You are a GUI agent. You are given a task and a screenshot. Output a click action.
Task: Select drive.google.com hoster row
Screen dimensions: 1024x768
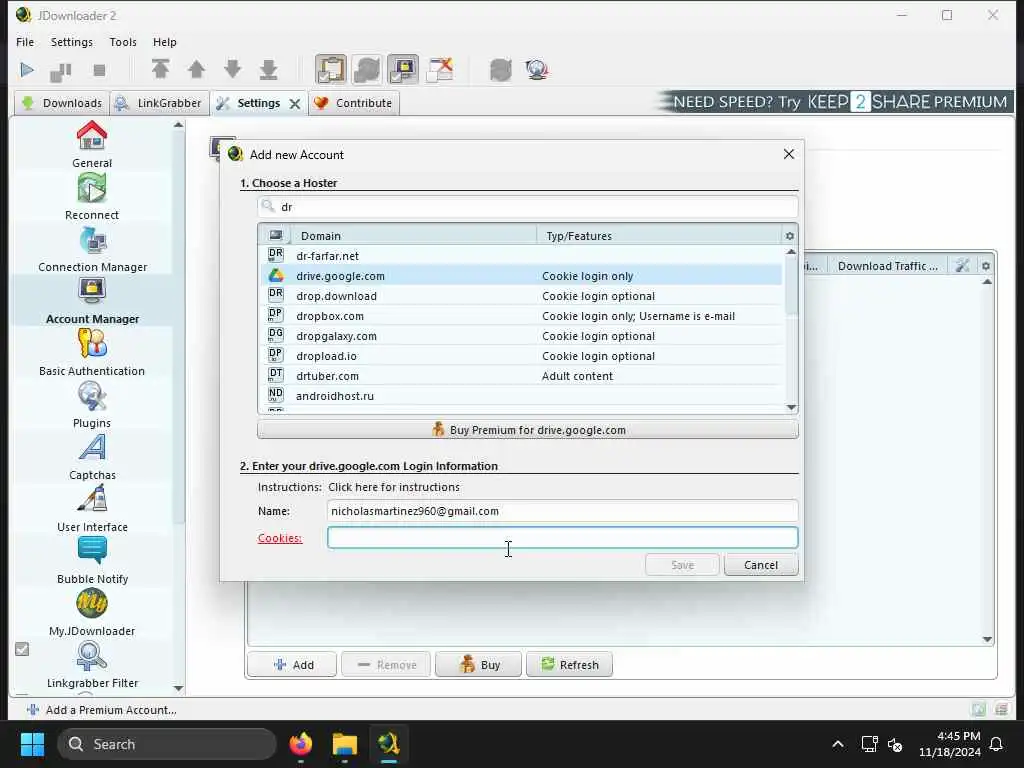(x=521, y=276)
